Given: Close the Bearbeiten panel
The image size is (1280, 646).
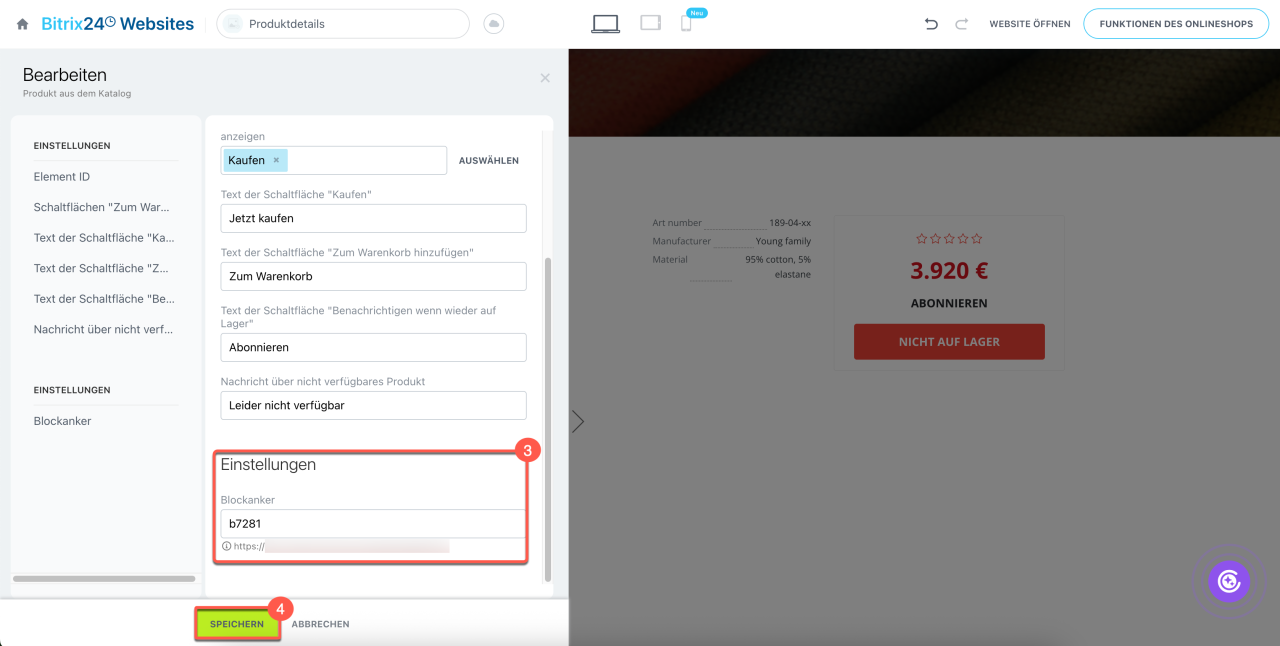Looking at the screenshot, I should [x=545, y=78].
